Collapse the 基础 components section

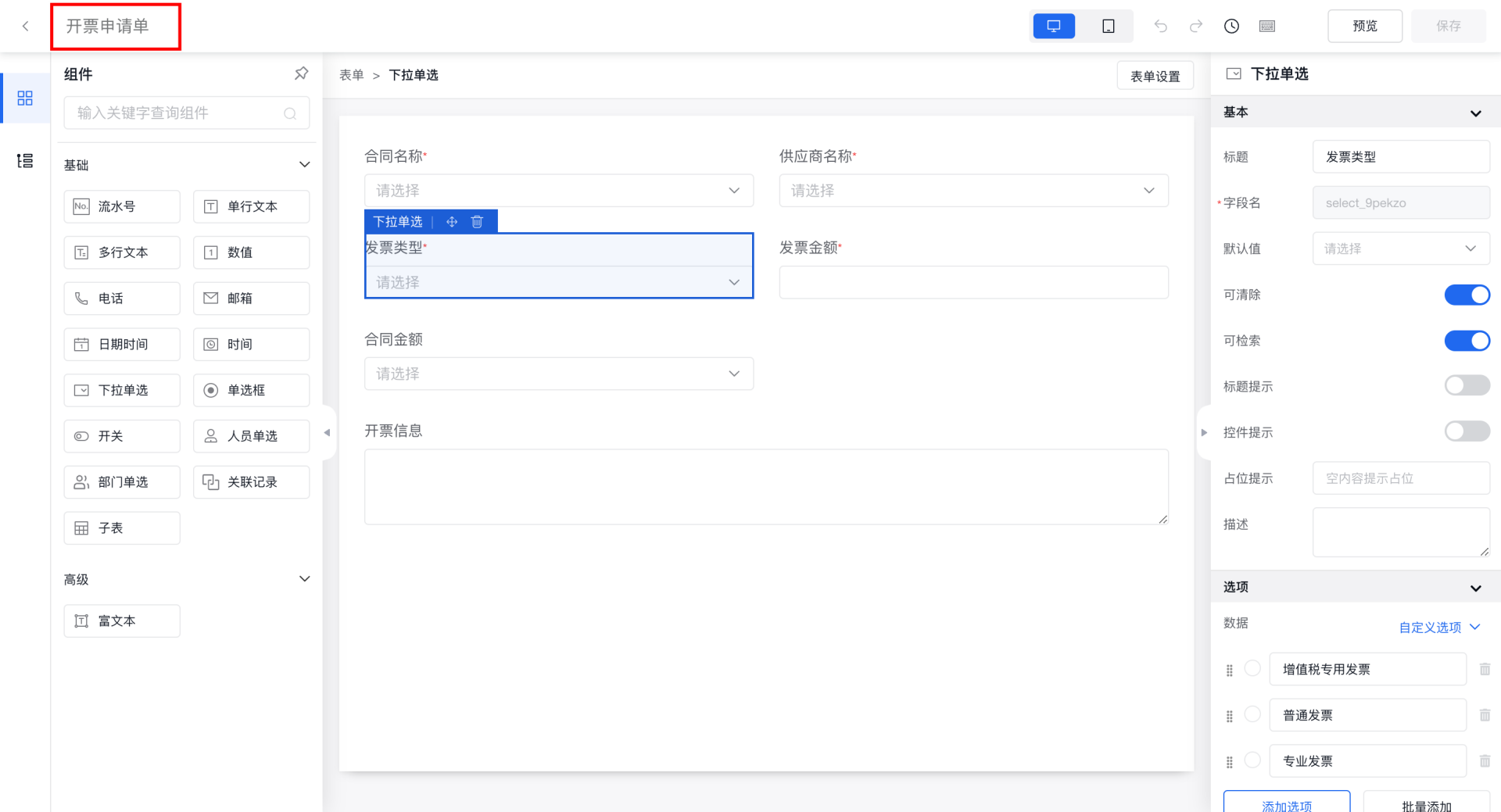pyautogui.click(x=304, y=165)
